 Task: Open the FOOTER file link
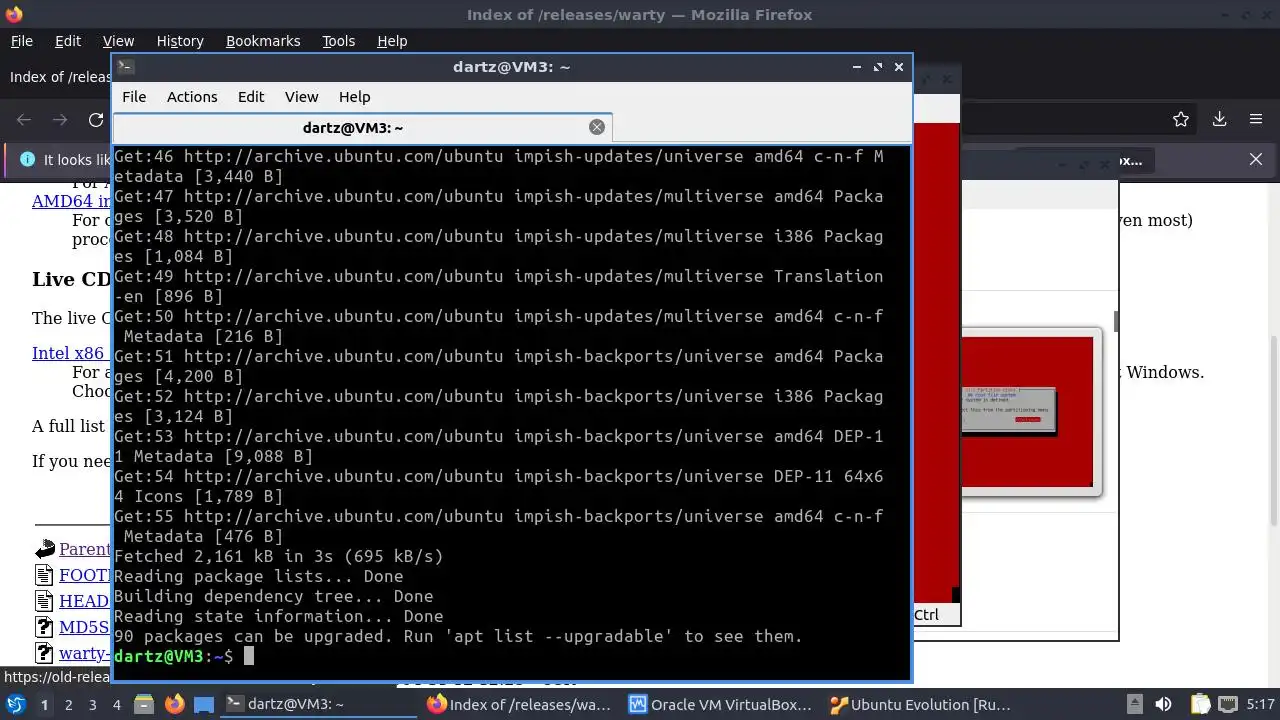pyautogui.click(x=85, y=575)
